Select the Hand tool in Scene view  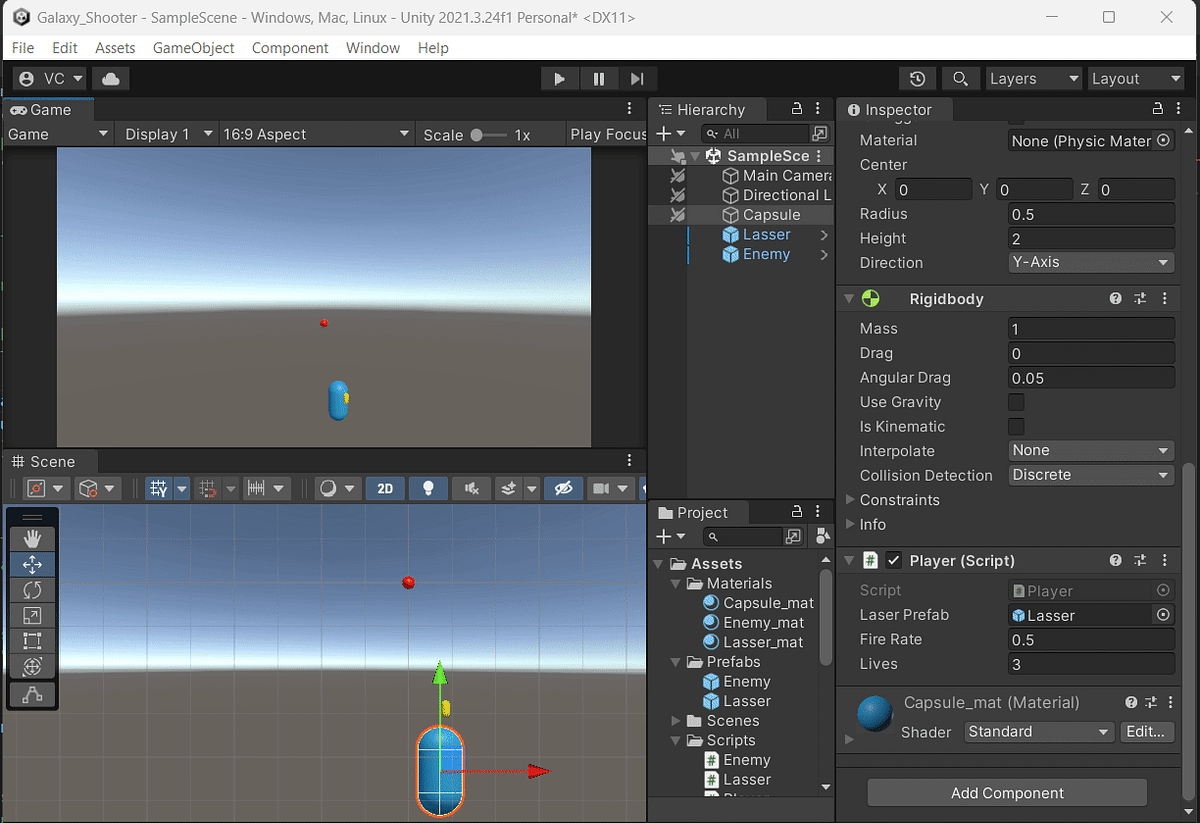(32, 538)
